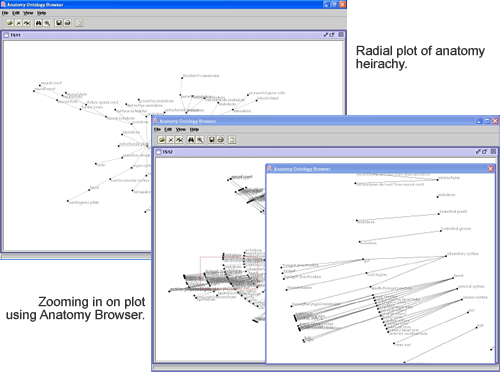
Task: Click floppy save icon in front window toolbar
Action: (211, 140)
